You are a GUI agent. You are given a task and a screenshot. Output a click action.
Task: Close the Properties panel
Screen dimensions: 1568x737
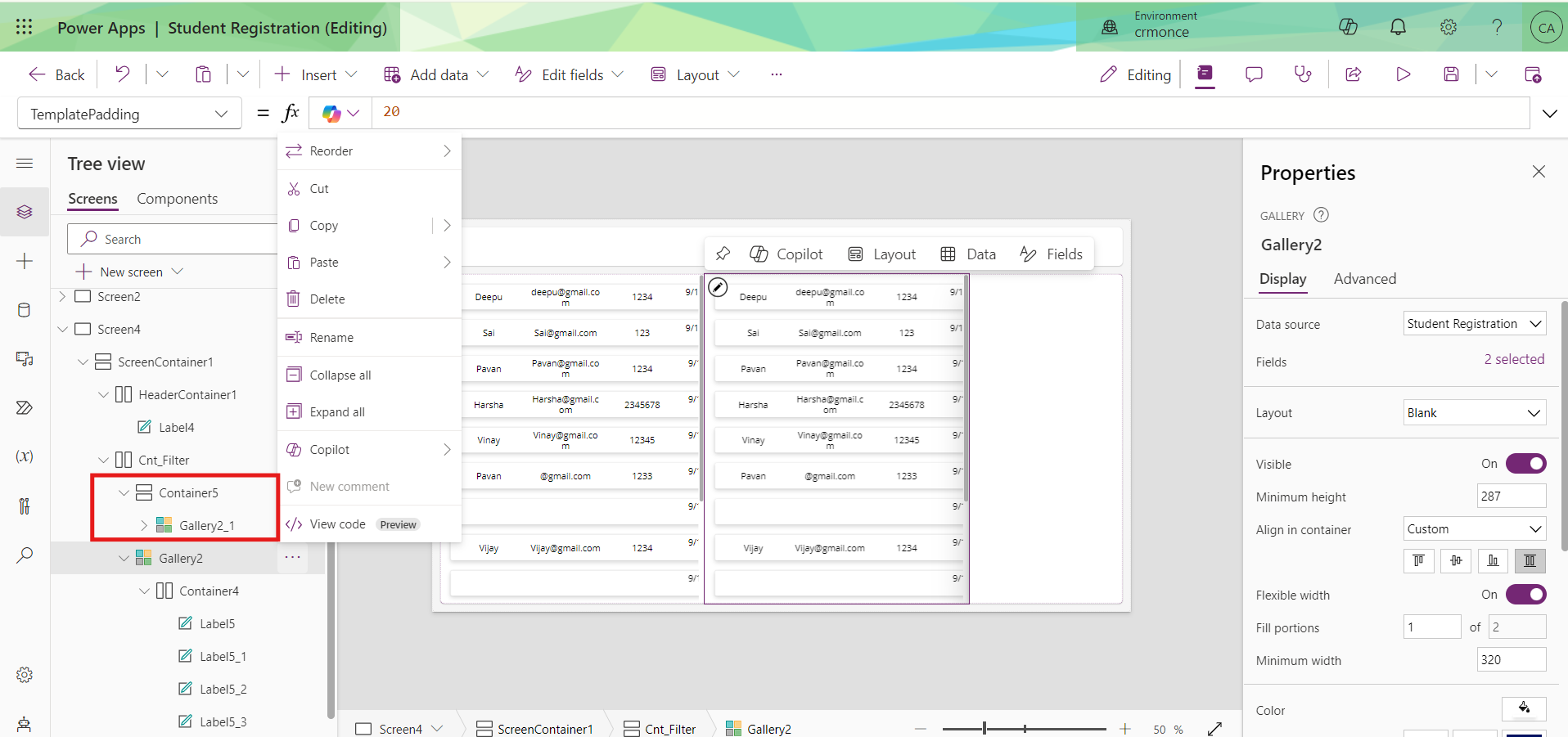tap(1539, 171)
